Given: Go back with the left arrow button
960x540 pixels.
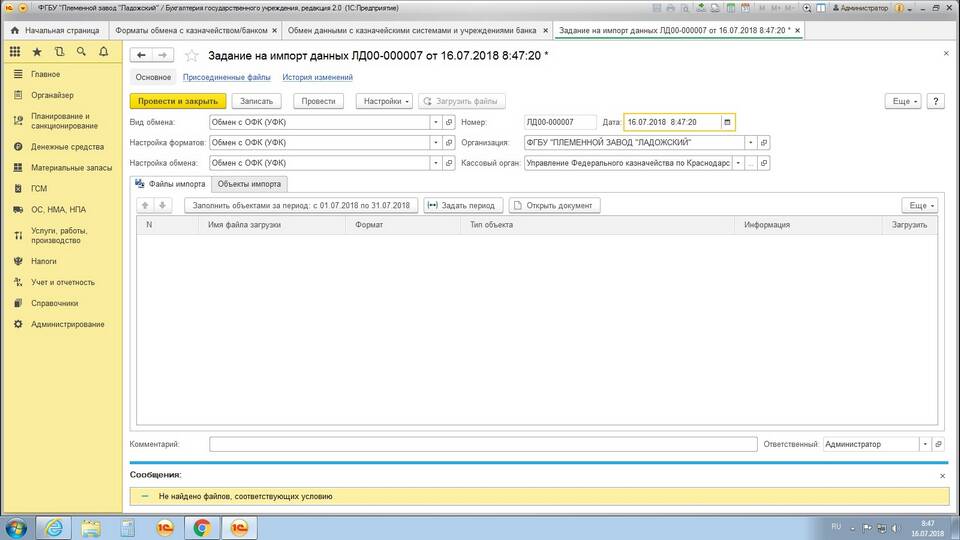Looking at the screenshot, I should pyautogui.click(x=141, y=55).
